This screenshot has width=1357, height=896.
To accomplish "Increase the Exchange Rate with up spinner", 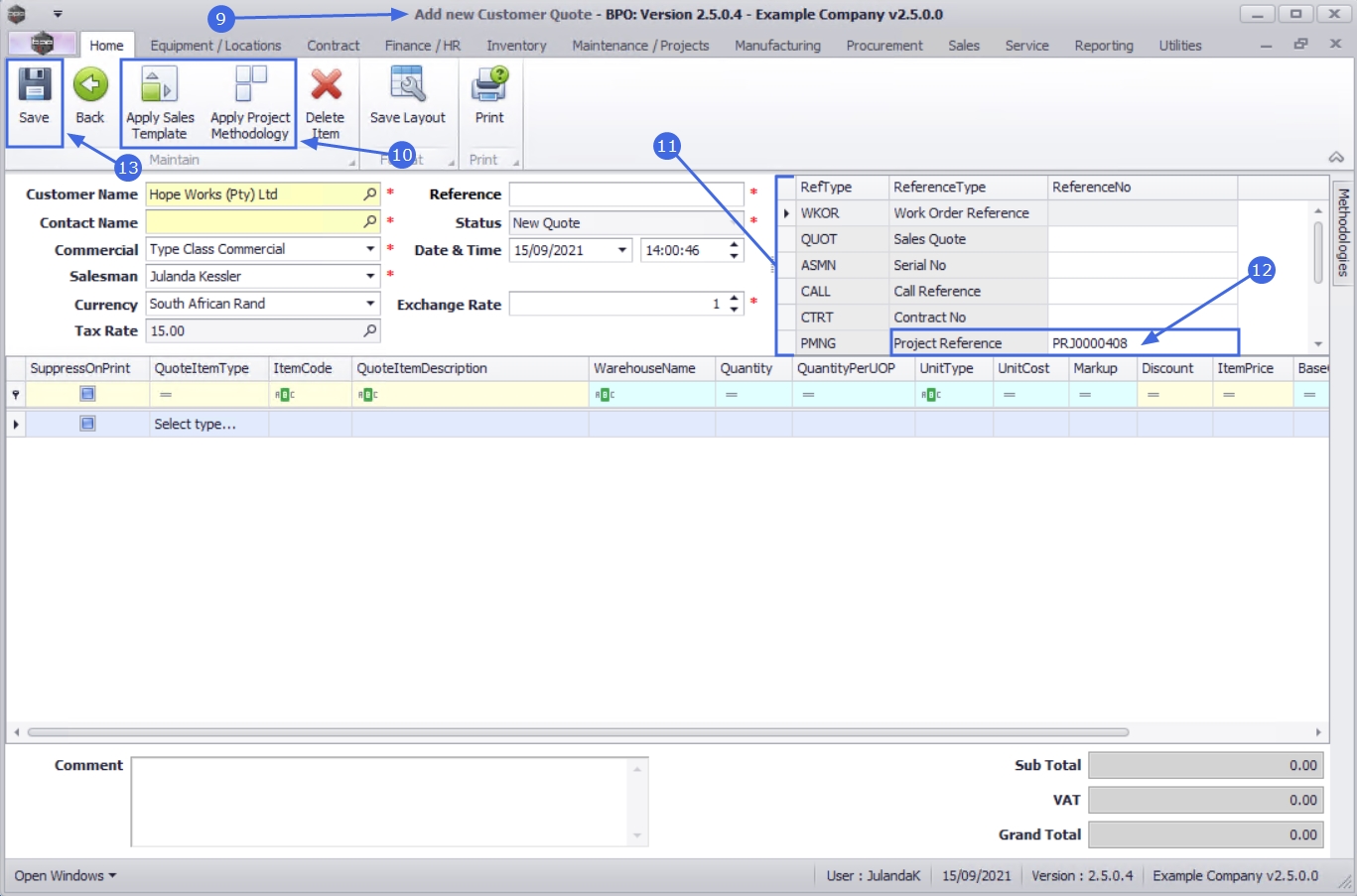I will click(x=734, y=299).
